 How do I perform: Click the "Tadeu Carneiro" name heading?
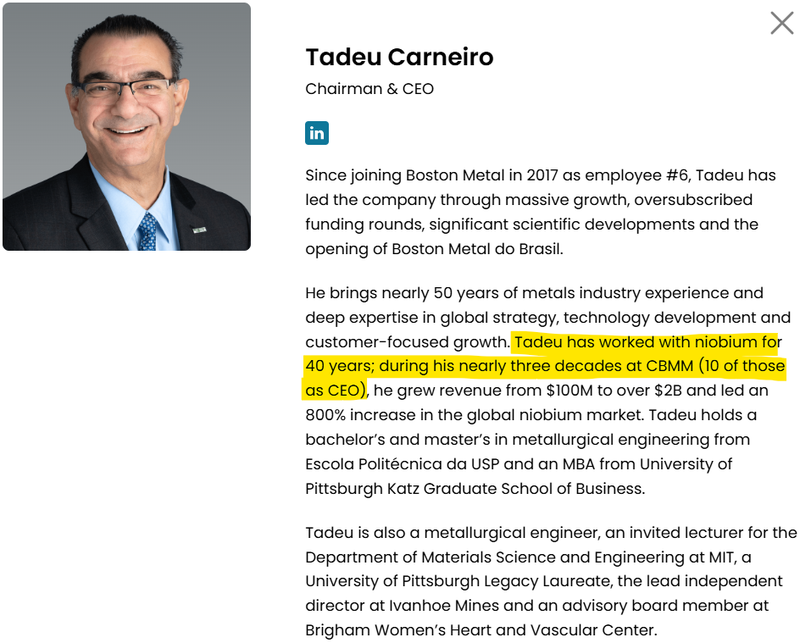[399, 57]
